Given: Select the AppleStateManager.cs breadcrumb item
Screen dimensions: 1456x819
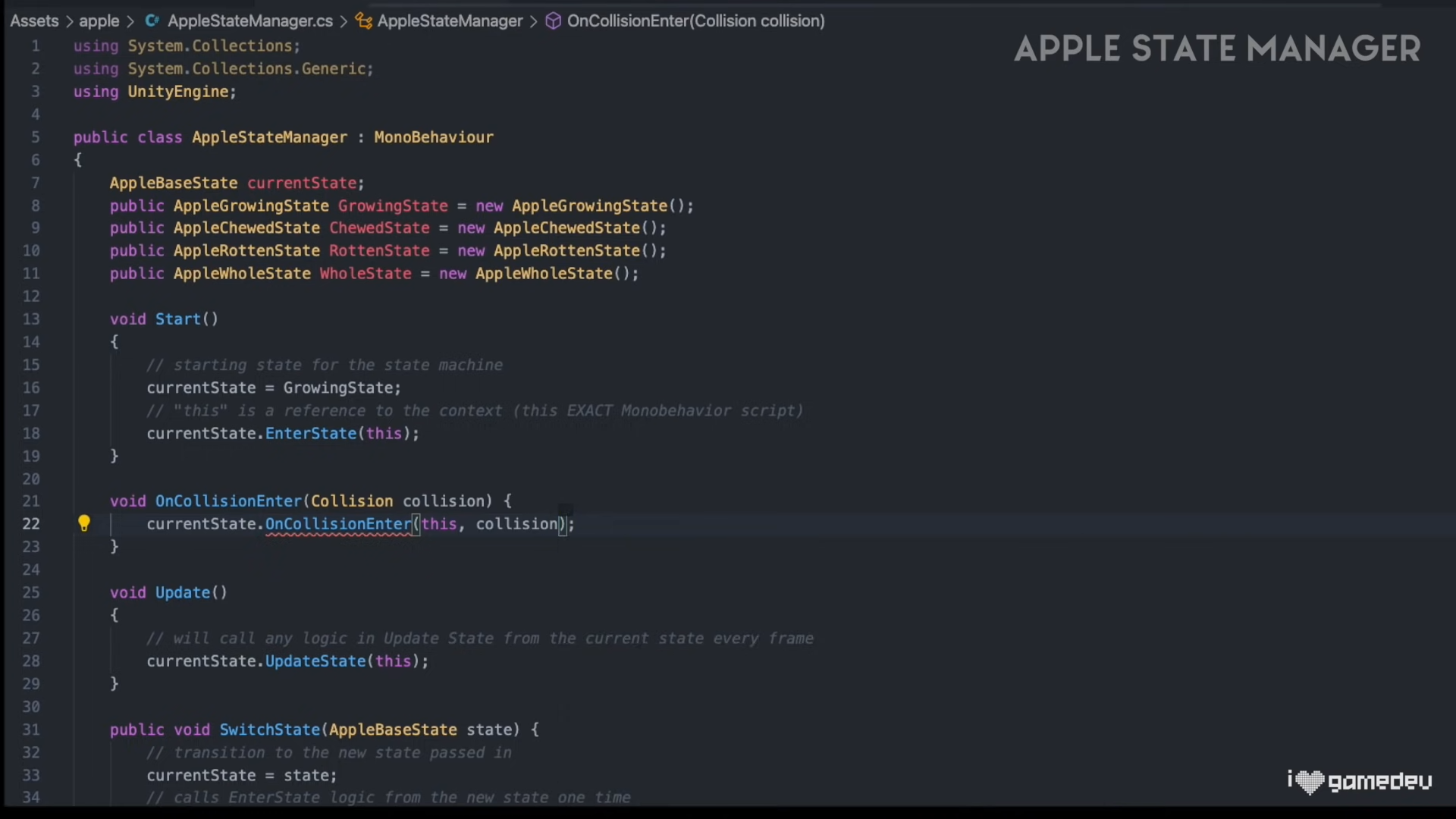Looking at the screenshot, I should [250, 21].
